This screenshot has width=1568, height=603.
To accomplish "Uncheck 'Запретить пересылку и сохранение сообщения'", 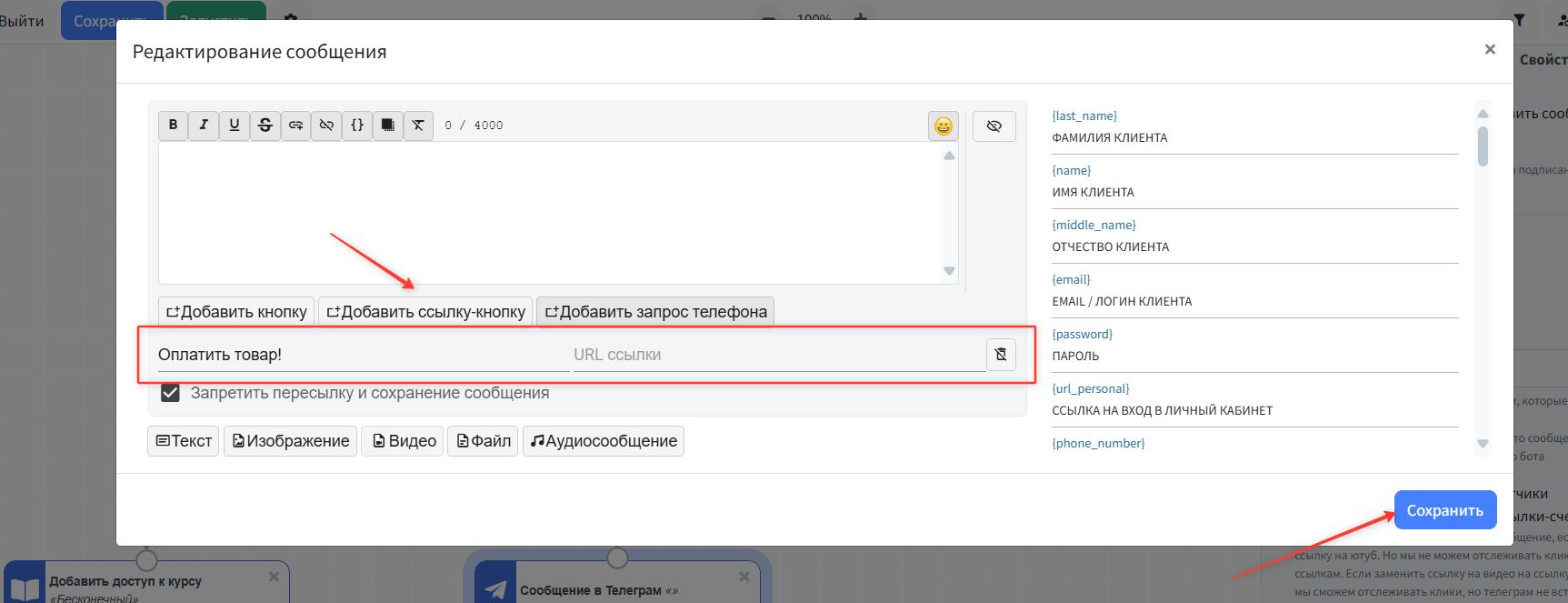I will point(170,393).
